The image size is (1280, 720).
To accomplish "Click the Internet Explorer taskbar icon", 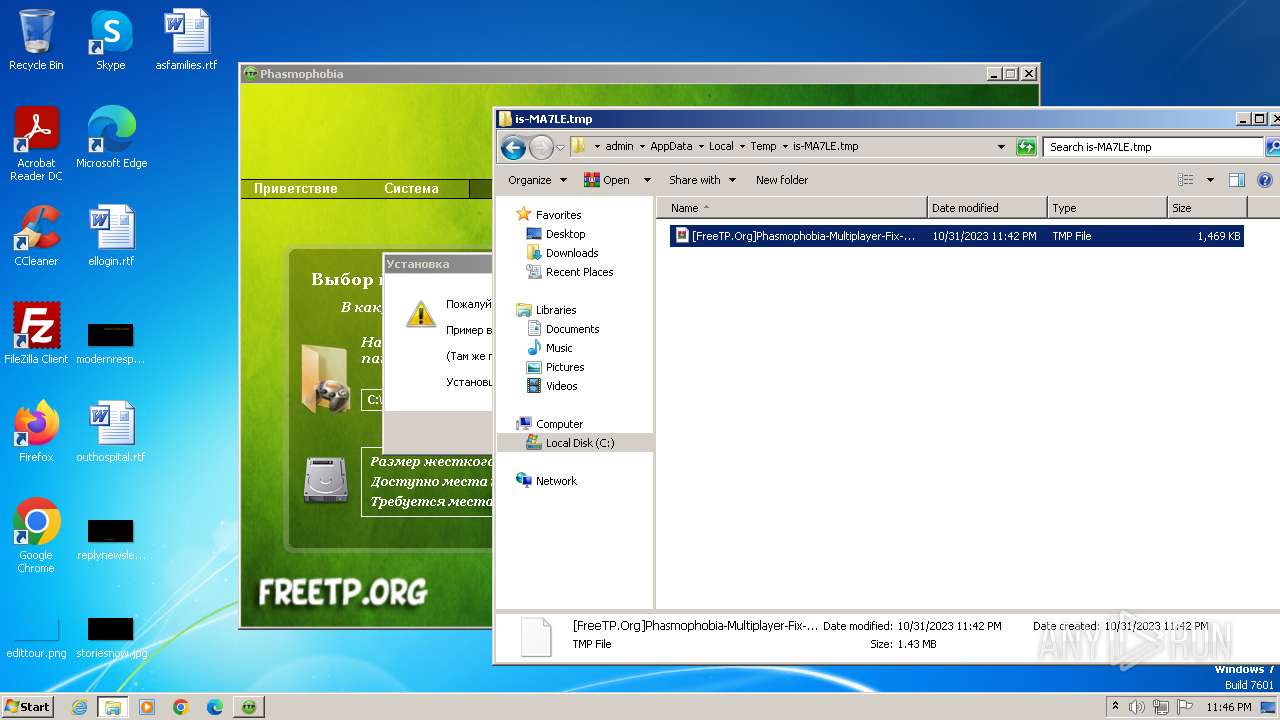I will [79, 707].
